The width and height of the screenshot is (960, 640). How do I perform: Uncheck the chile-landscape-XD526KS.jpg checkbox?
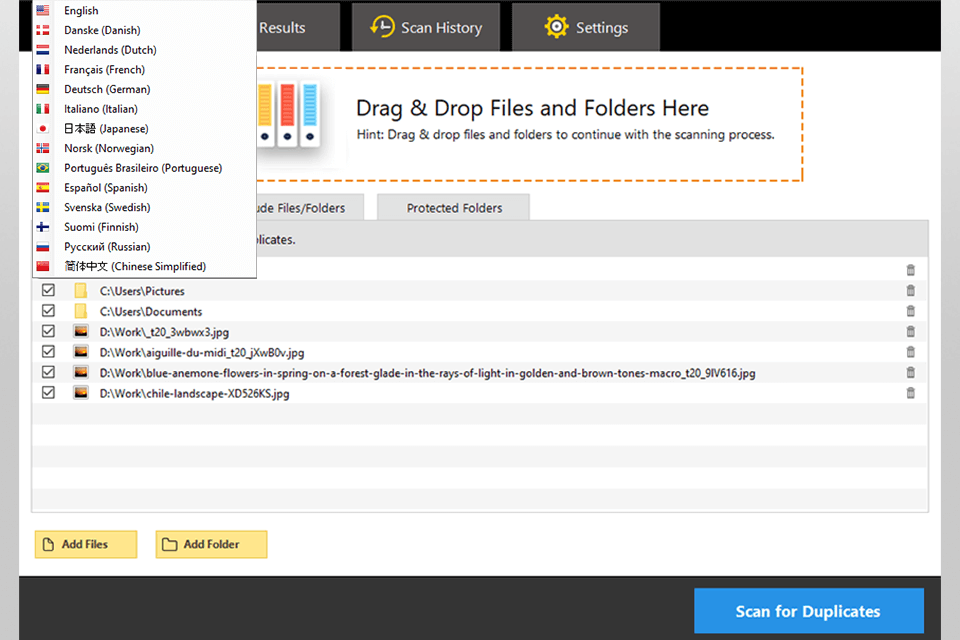click(x=48, y=393)
